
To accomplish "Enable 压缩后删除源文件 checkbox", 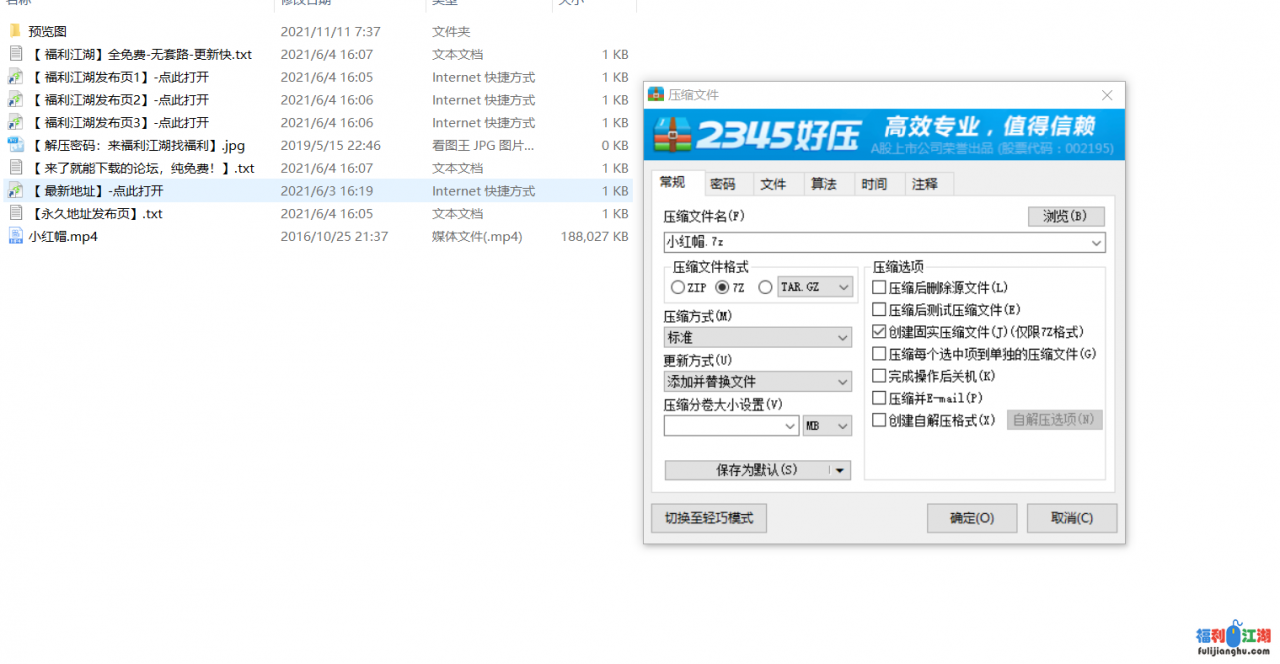I will pyautogui.click(x=879, y=288).
